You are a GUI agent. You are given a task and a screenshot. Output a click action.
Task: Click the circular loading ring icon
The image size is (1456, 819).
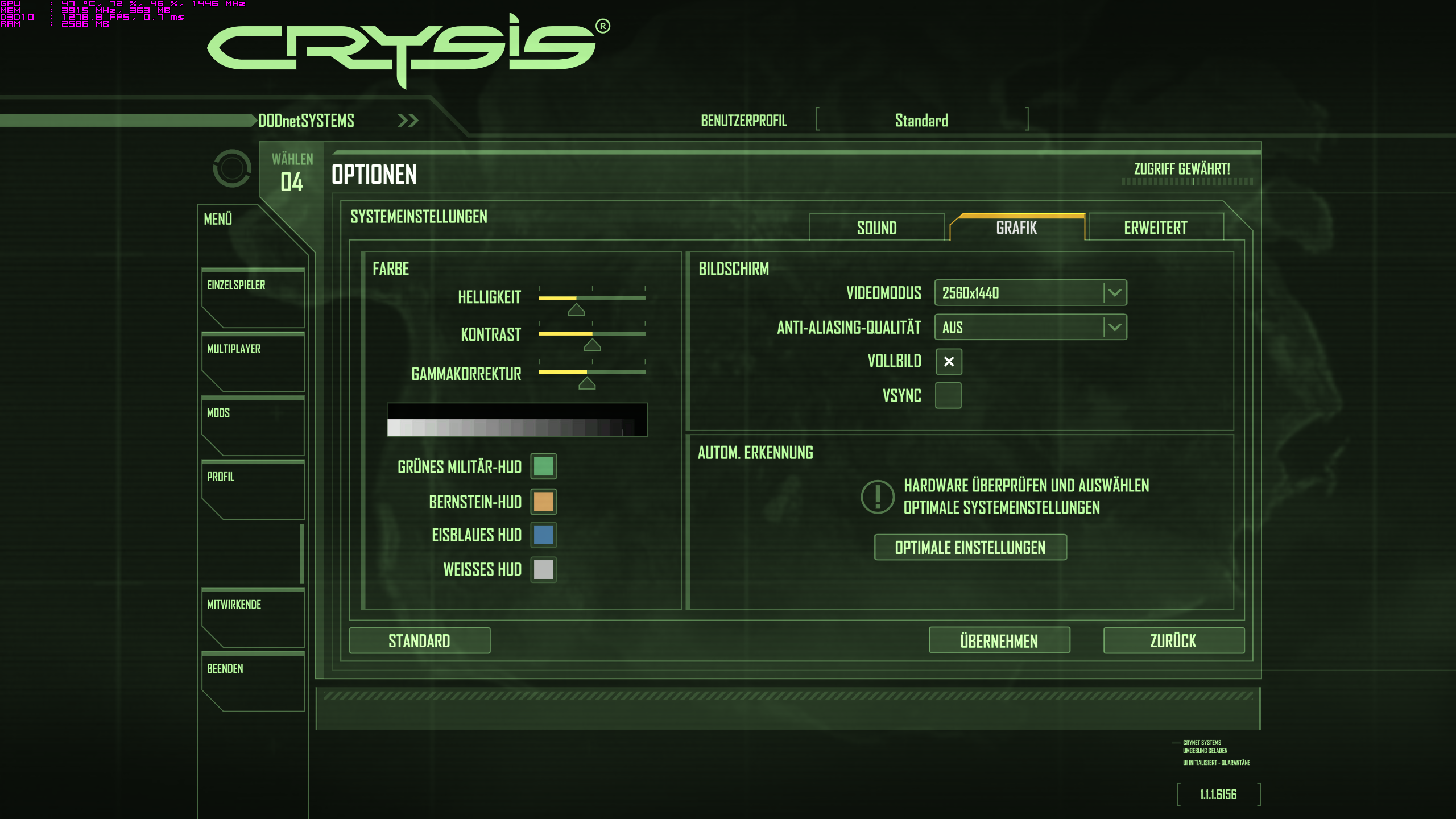click(232, 168)
